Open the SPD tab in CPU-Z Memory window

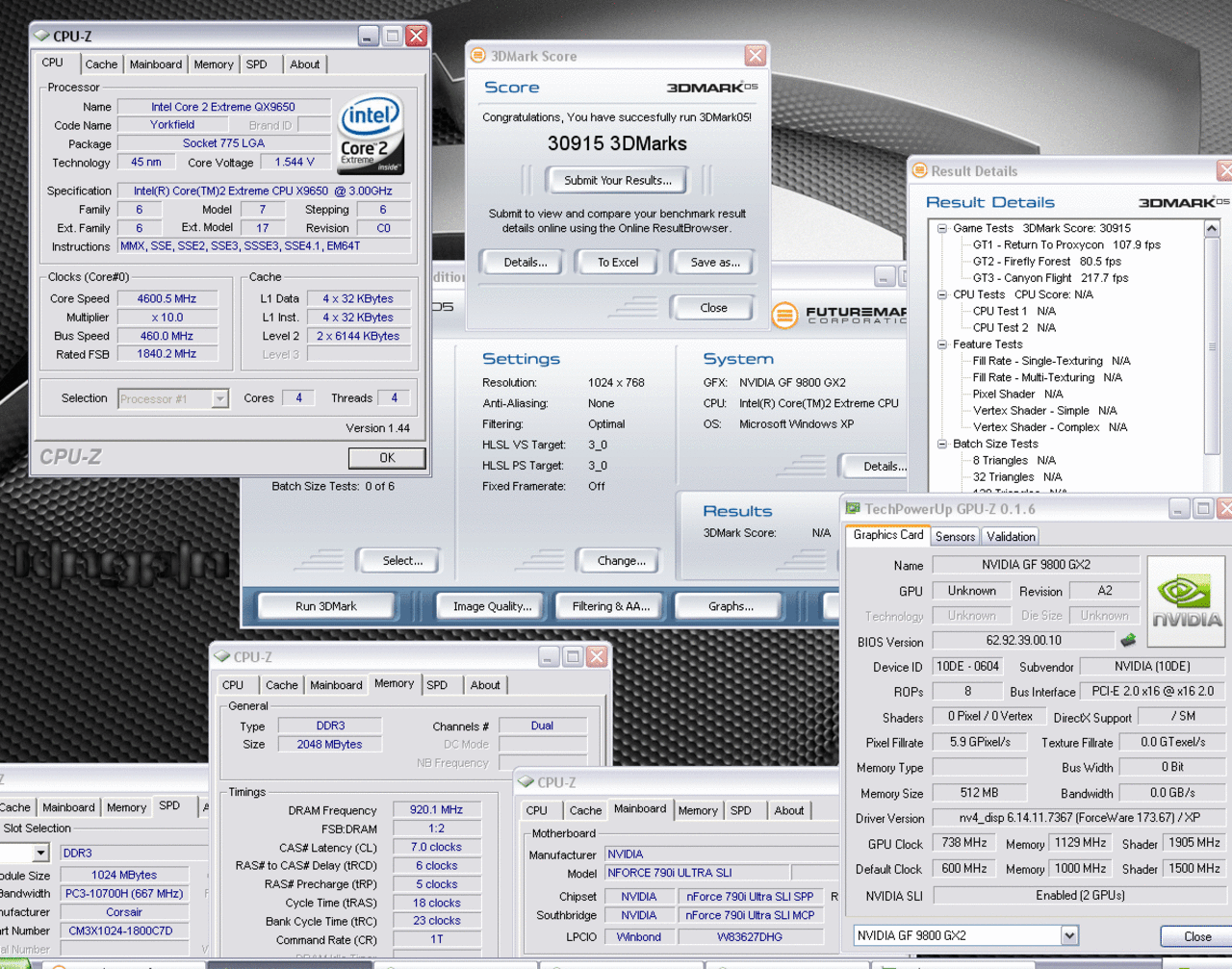click(437, 685)
